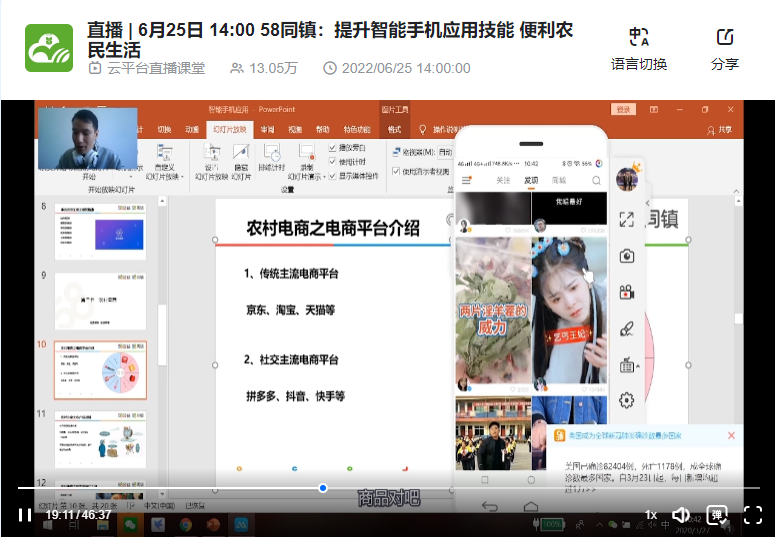775x537 pixels.
Task: Click the thumbnail panel scroll-down arrow
Action: click(x=162, y=494)
